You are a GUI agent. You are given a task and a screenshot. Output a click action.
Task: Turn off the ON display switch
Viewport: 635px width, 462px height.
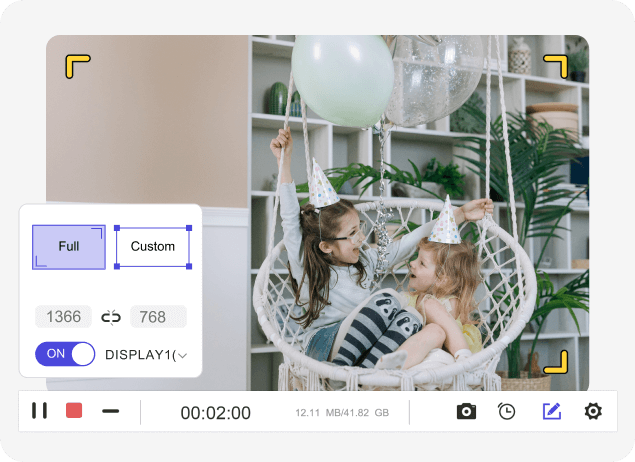[x=65, y=354]
